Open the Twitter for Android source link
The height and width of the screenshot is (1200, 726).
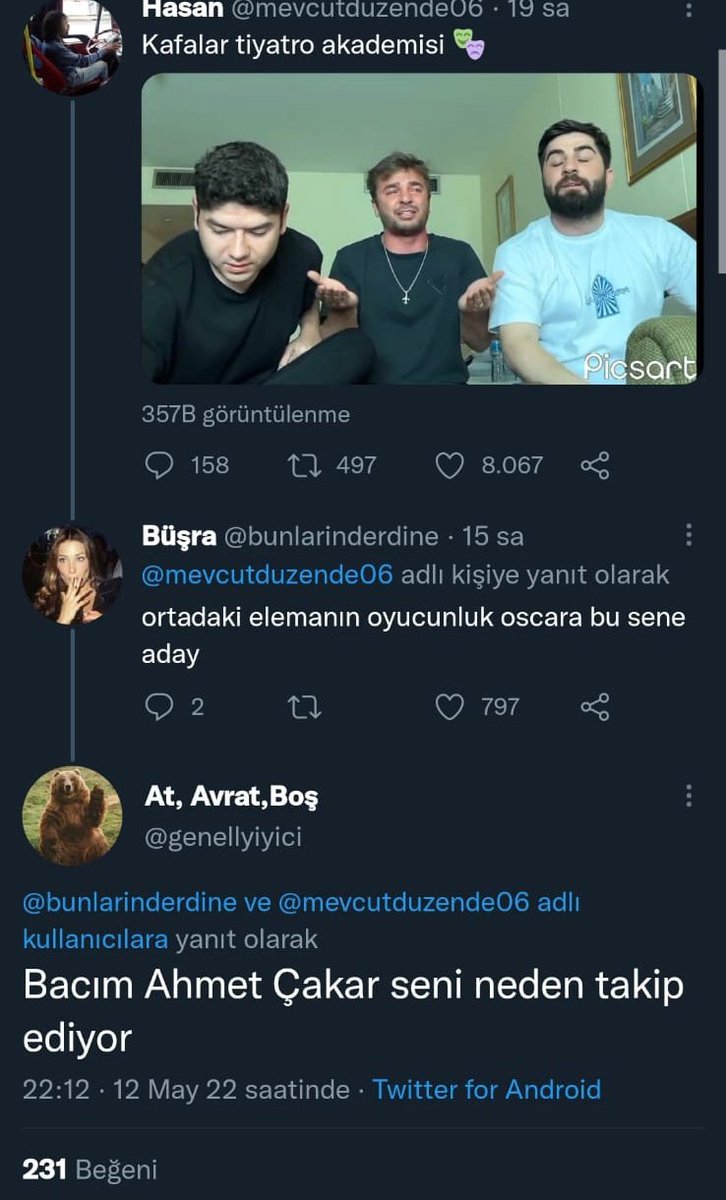tap(487, 1089)
